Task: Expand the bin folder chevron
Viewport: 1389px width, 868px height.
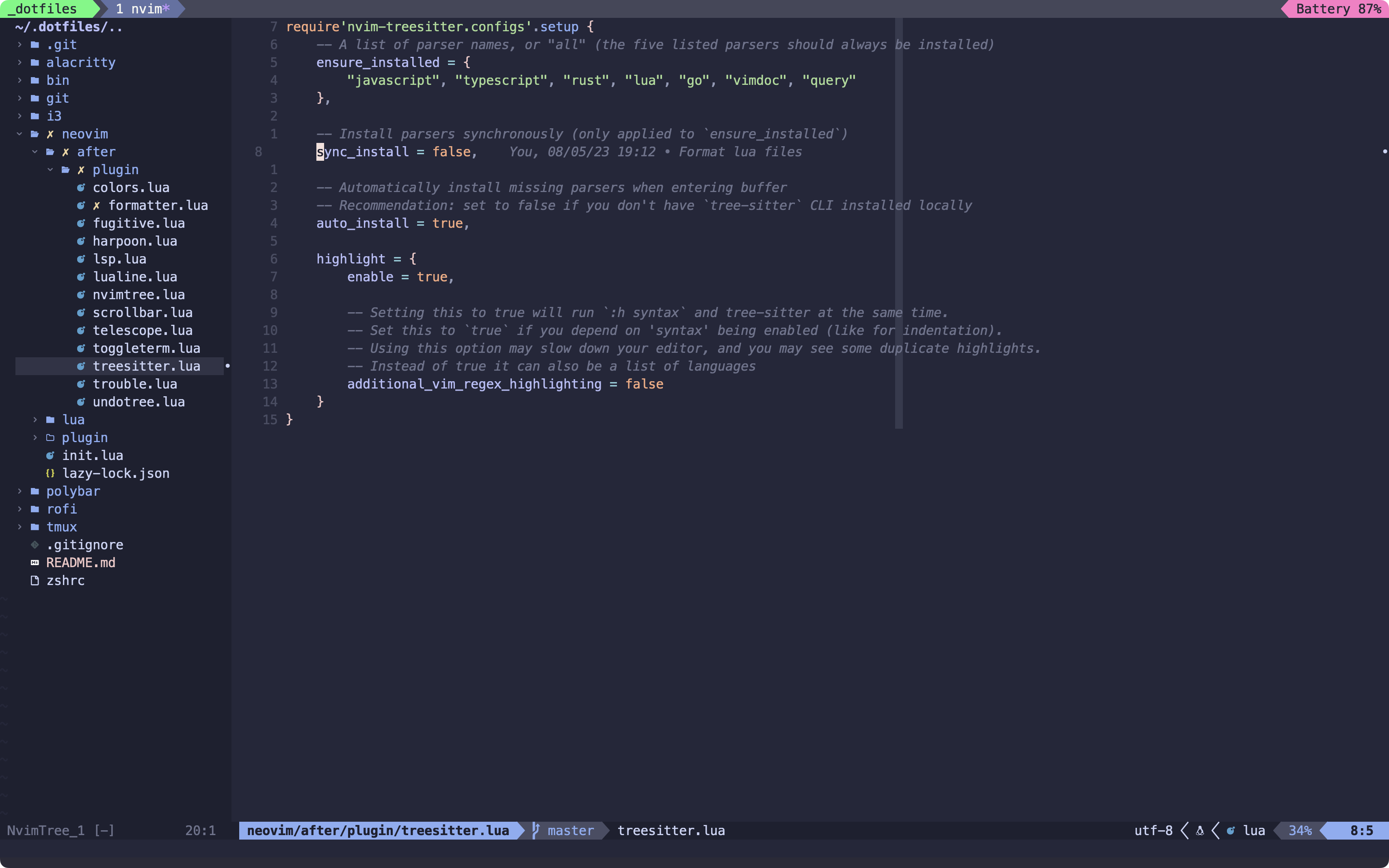Action: pos(19,80)
